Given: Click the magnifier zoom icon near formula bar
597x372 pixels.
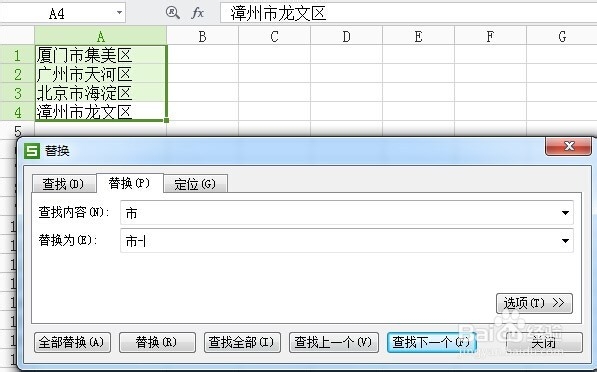Looking at the screenshot, I should point(172,13).
